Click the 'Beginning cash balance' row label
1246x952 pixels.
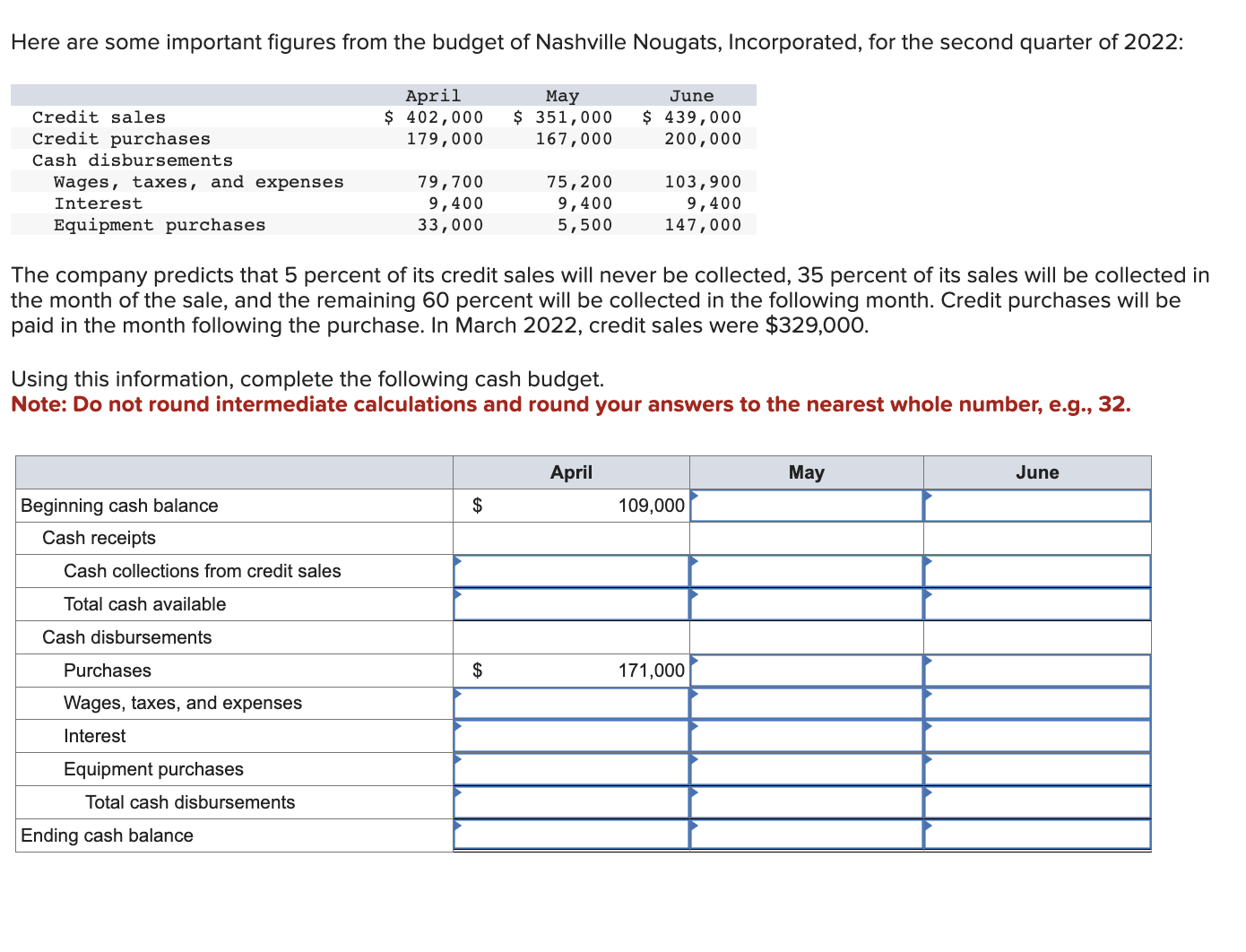pyautogui.click(x=119, y=506)
